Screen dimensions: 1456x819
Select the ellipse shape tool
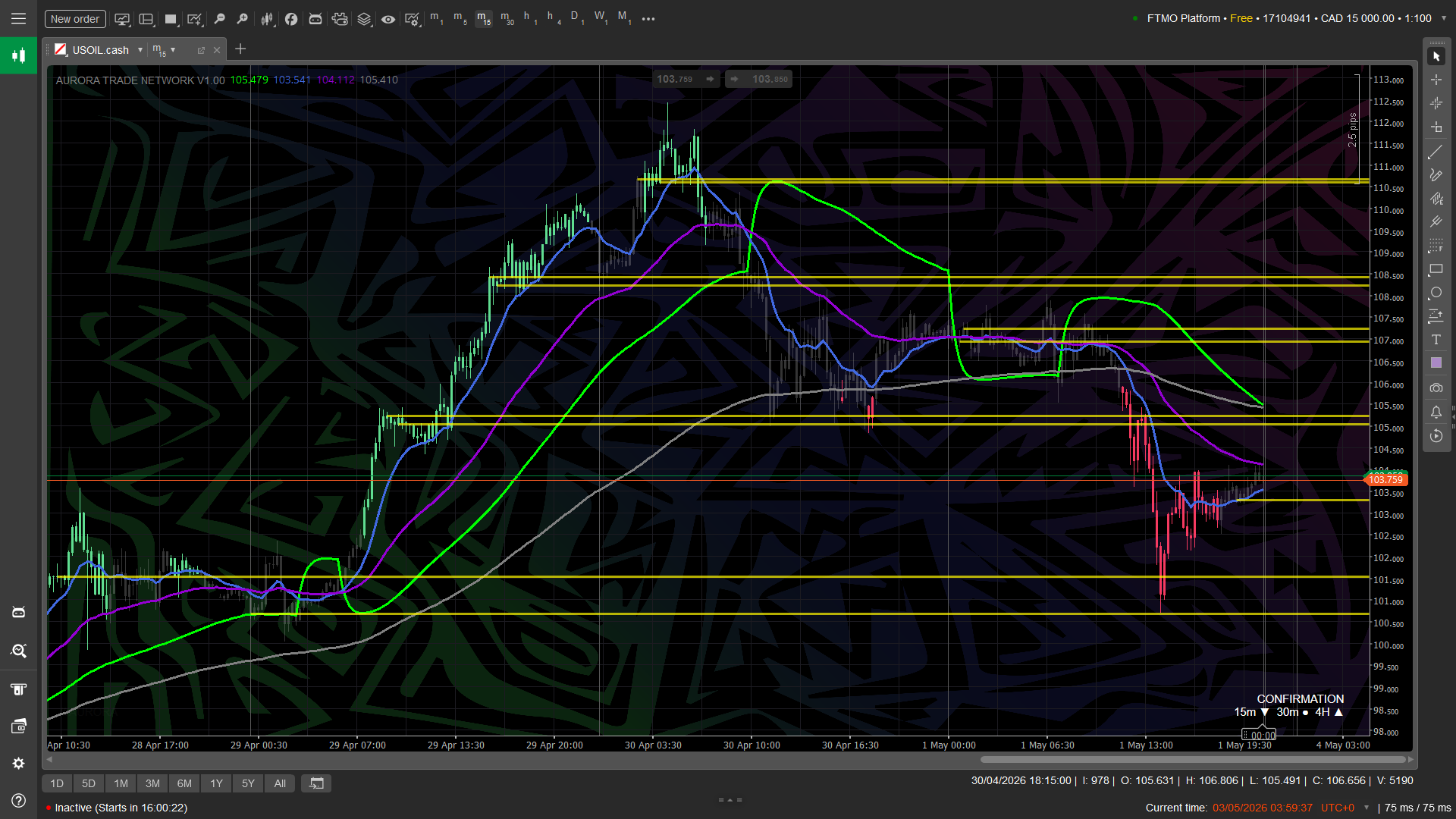[1436, 293]
